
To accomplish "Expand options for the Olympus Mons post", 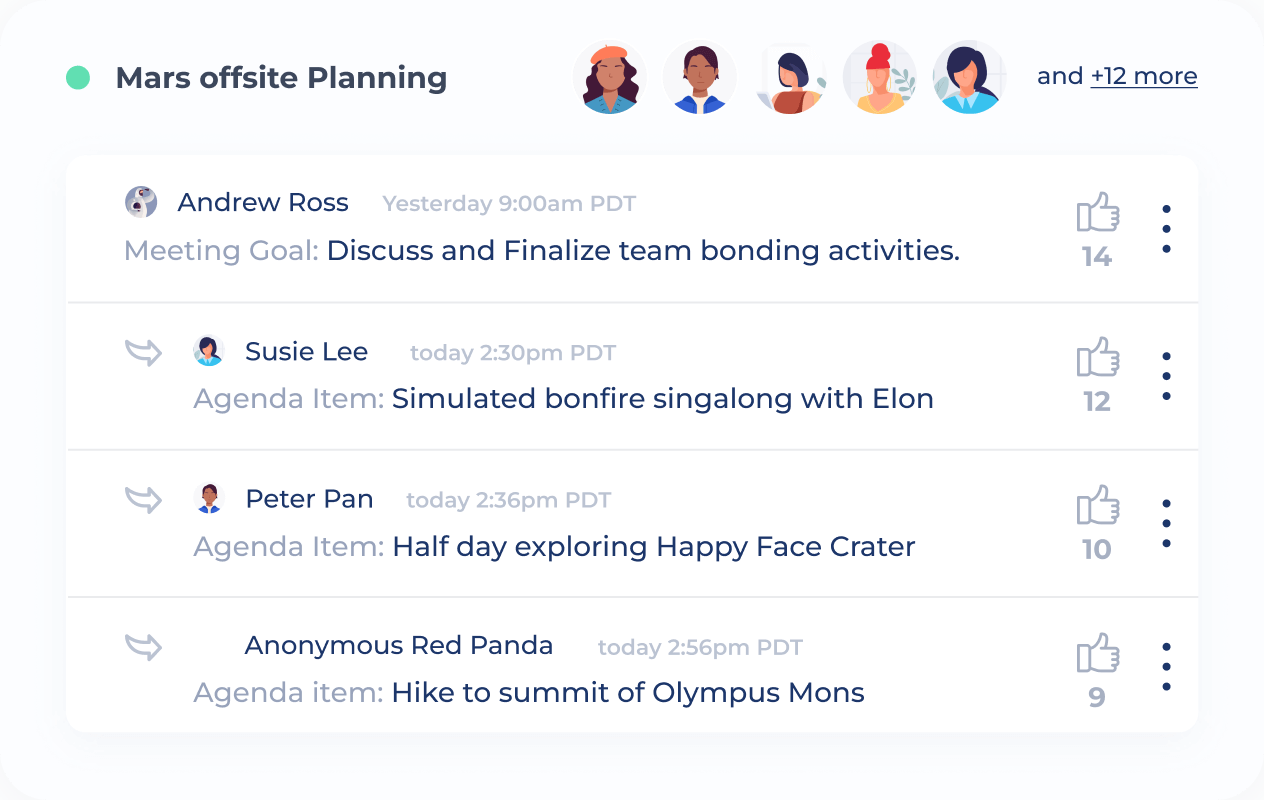I will click(x=1166, y=665).
